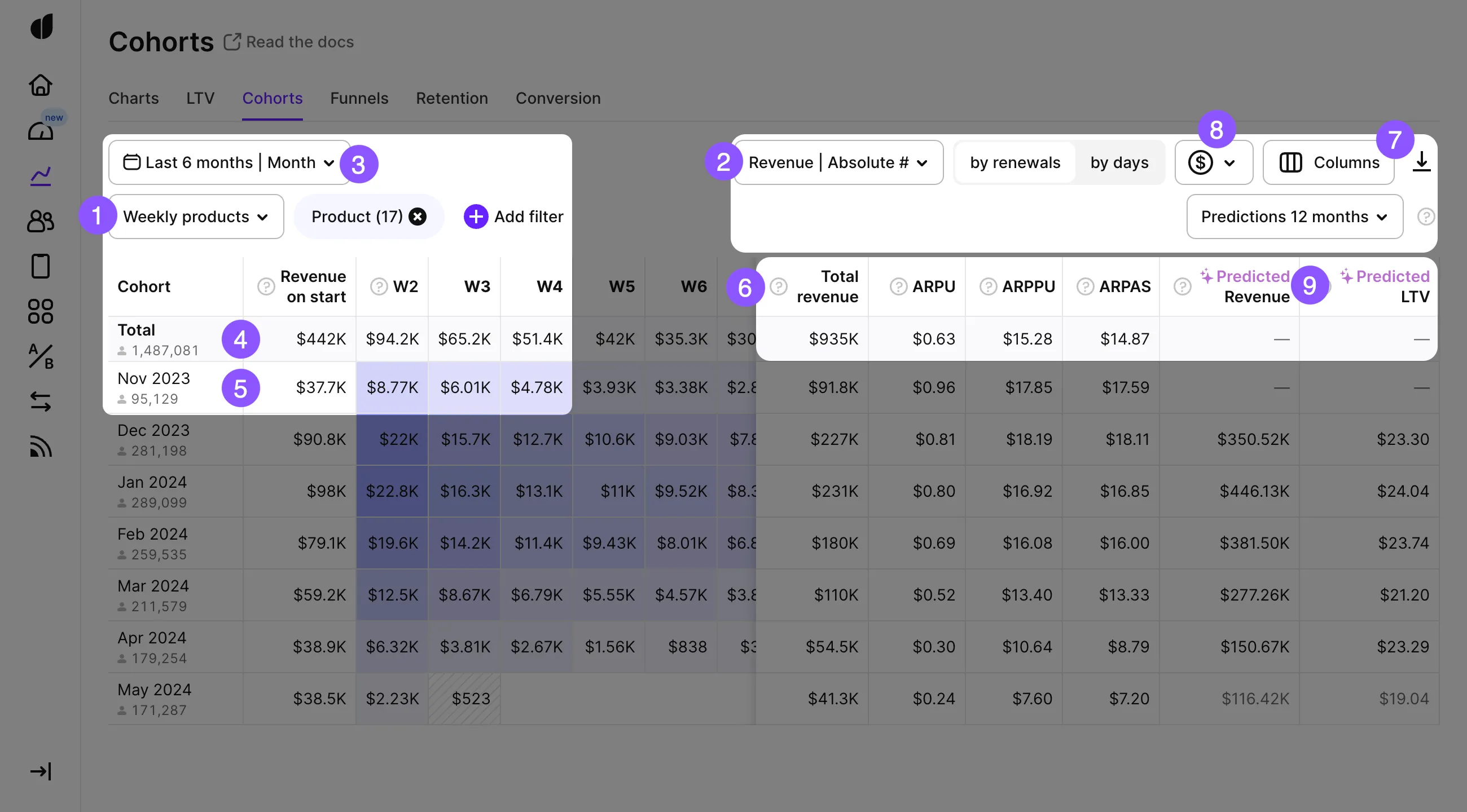Viewport: 1467px width, 812px height.
Task: Switch to the Funnels tab
Action: [359, 99]
